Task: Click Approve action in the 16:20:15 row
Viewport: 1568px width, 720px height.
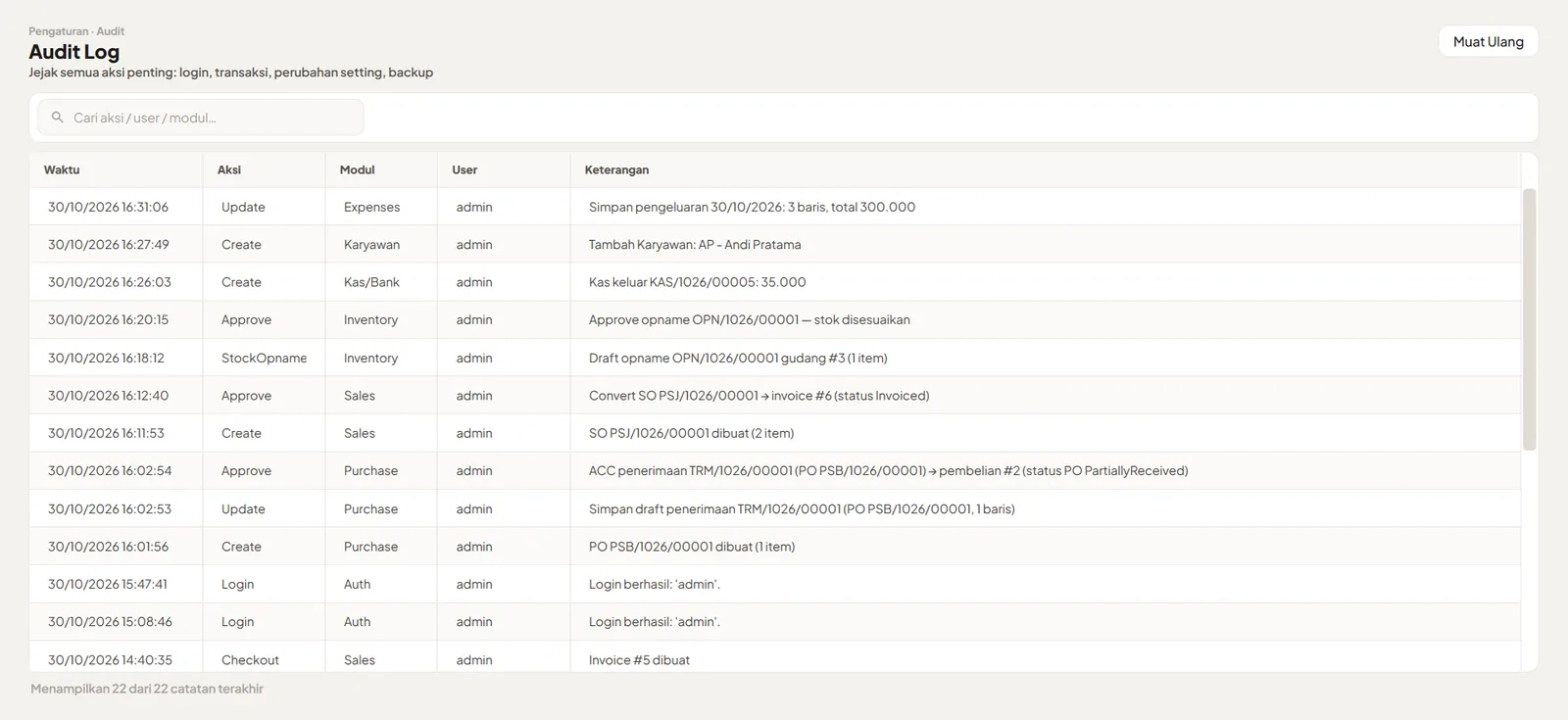Action: (246, 319)
